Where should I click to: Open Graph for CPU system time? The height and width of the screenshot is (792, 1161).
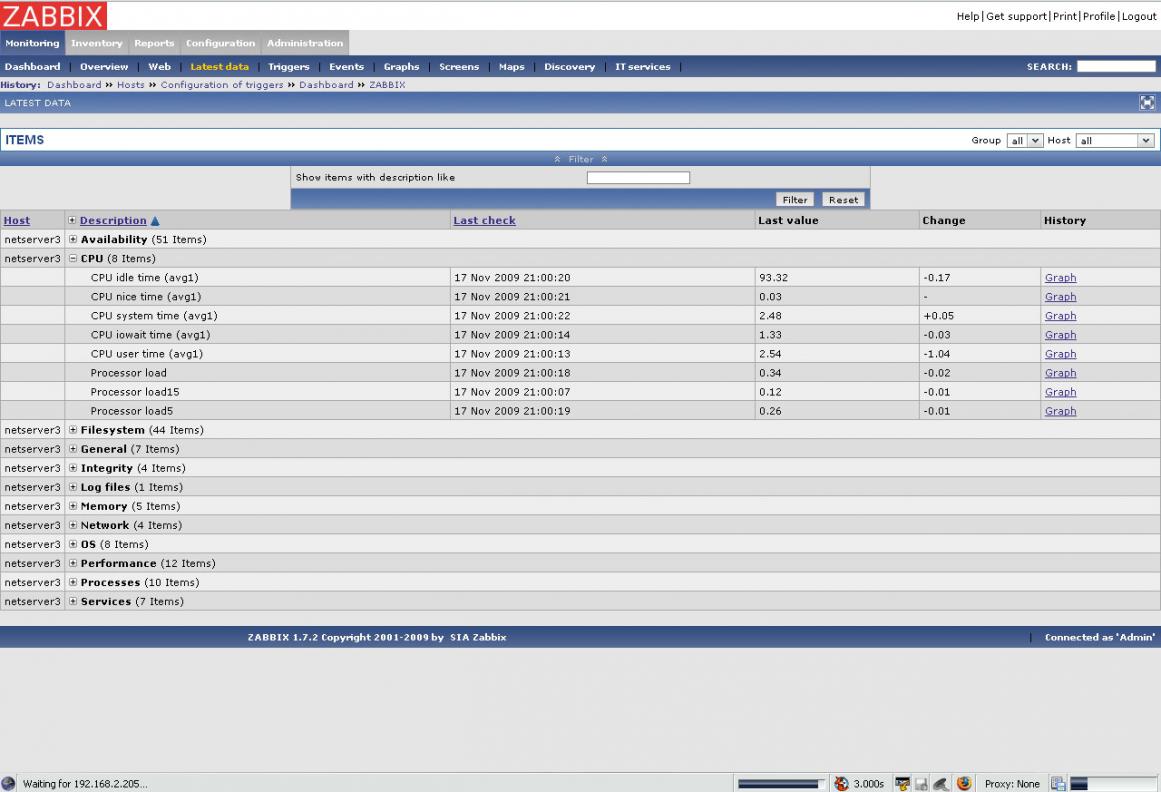(1060, 315)
